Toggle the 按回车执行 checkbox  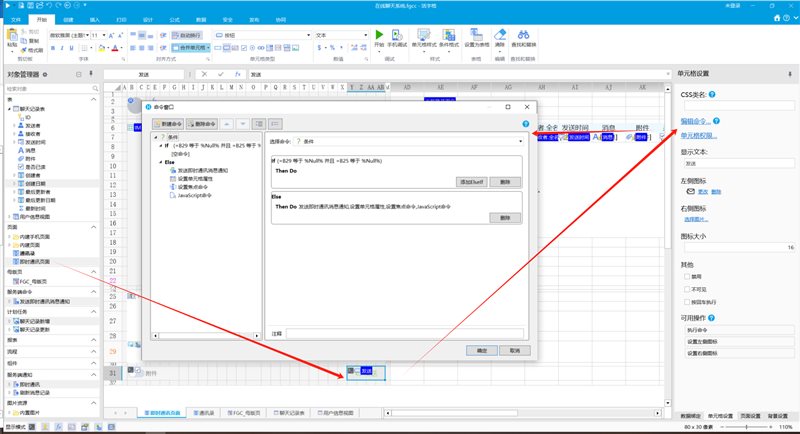point(687,302)
